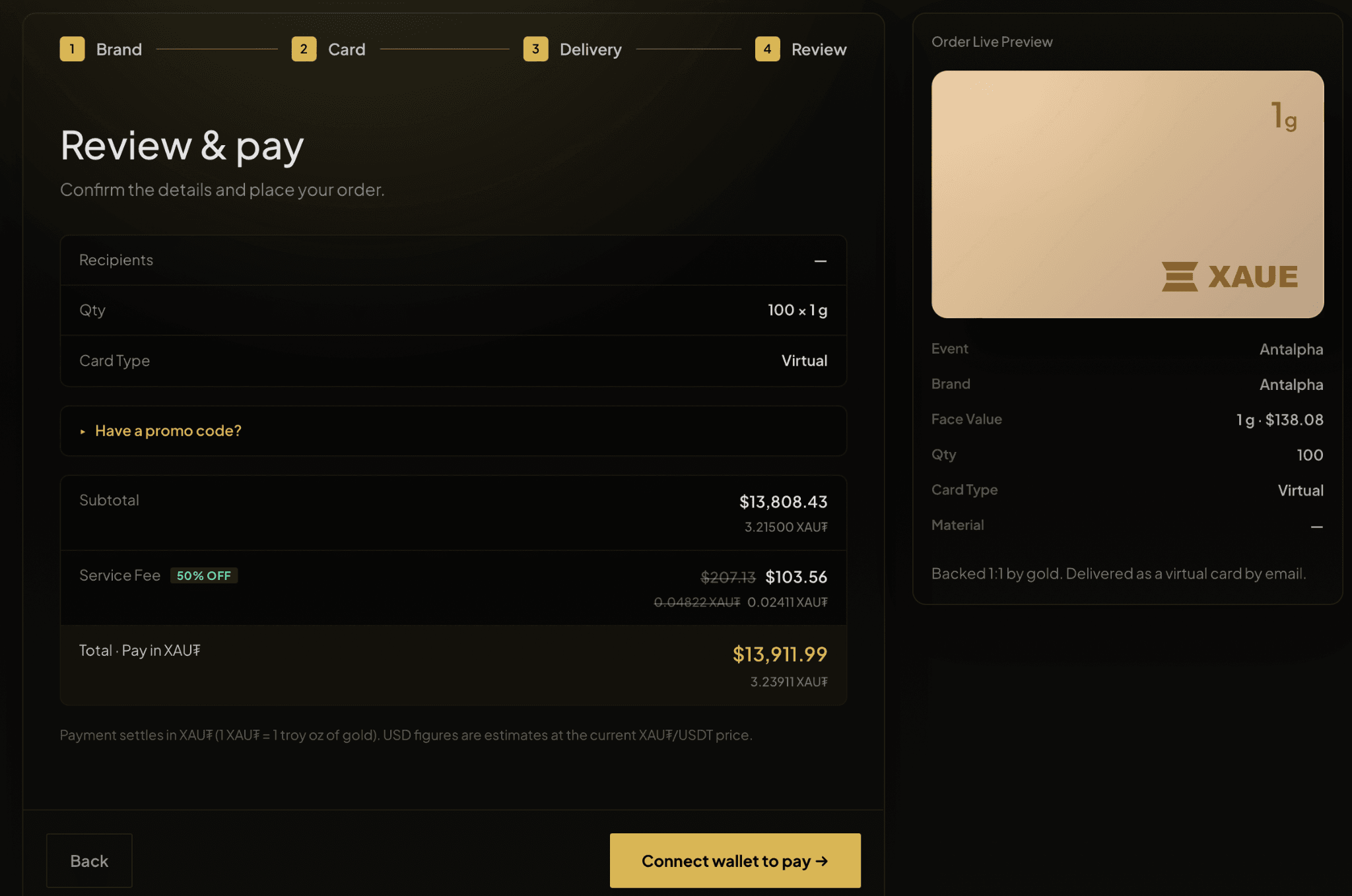The width and height of the screenshot is (1352, 896).
Task: Click the XAUE logo on gold card
Action: 1229,276
